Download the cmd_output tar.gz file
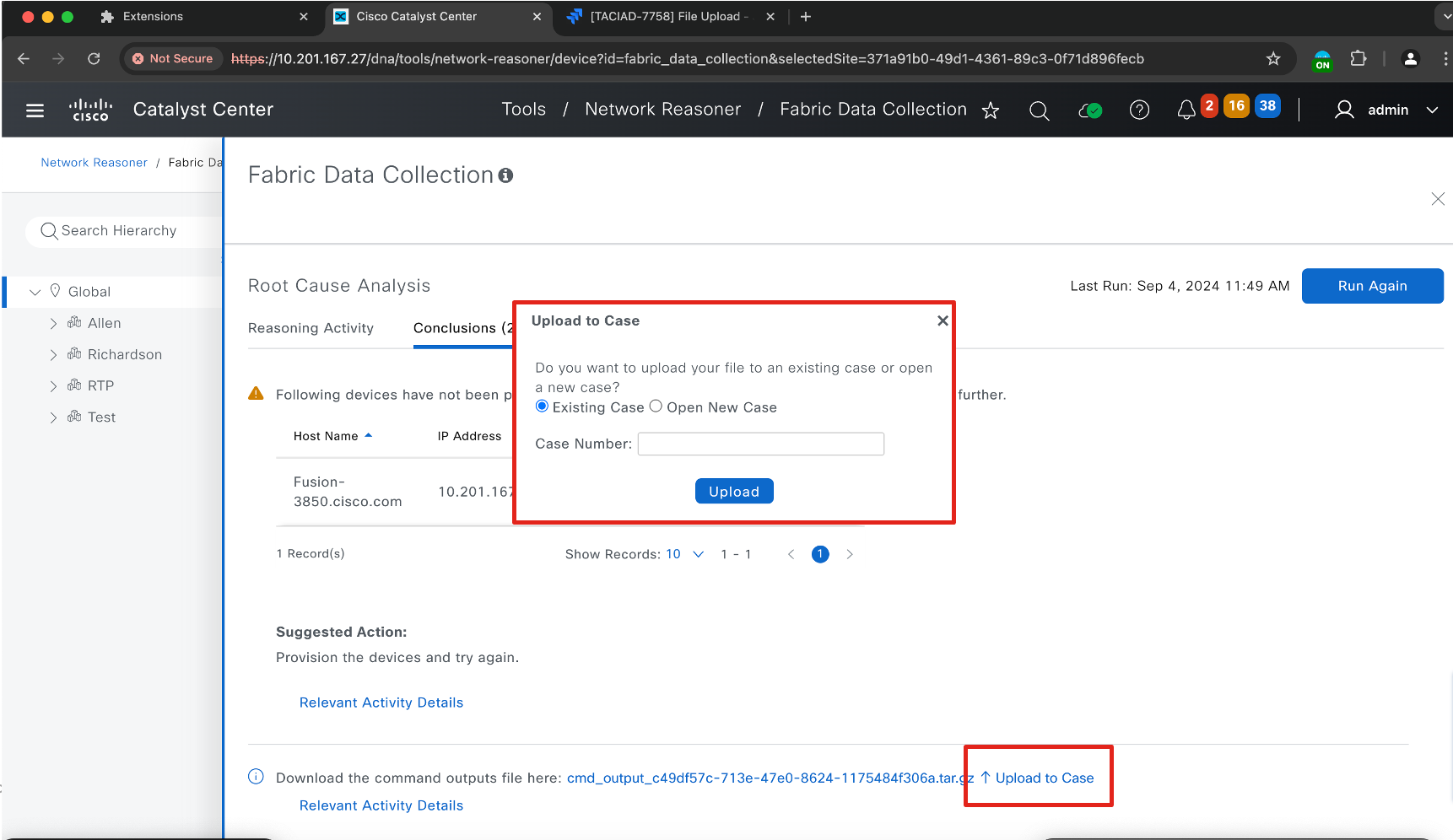The image size is (1453, 840). click(x=770, y=778)
